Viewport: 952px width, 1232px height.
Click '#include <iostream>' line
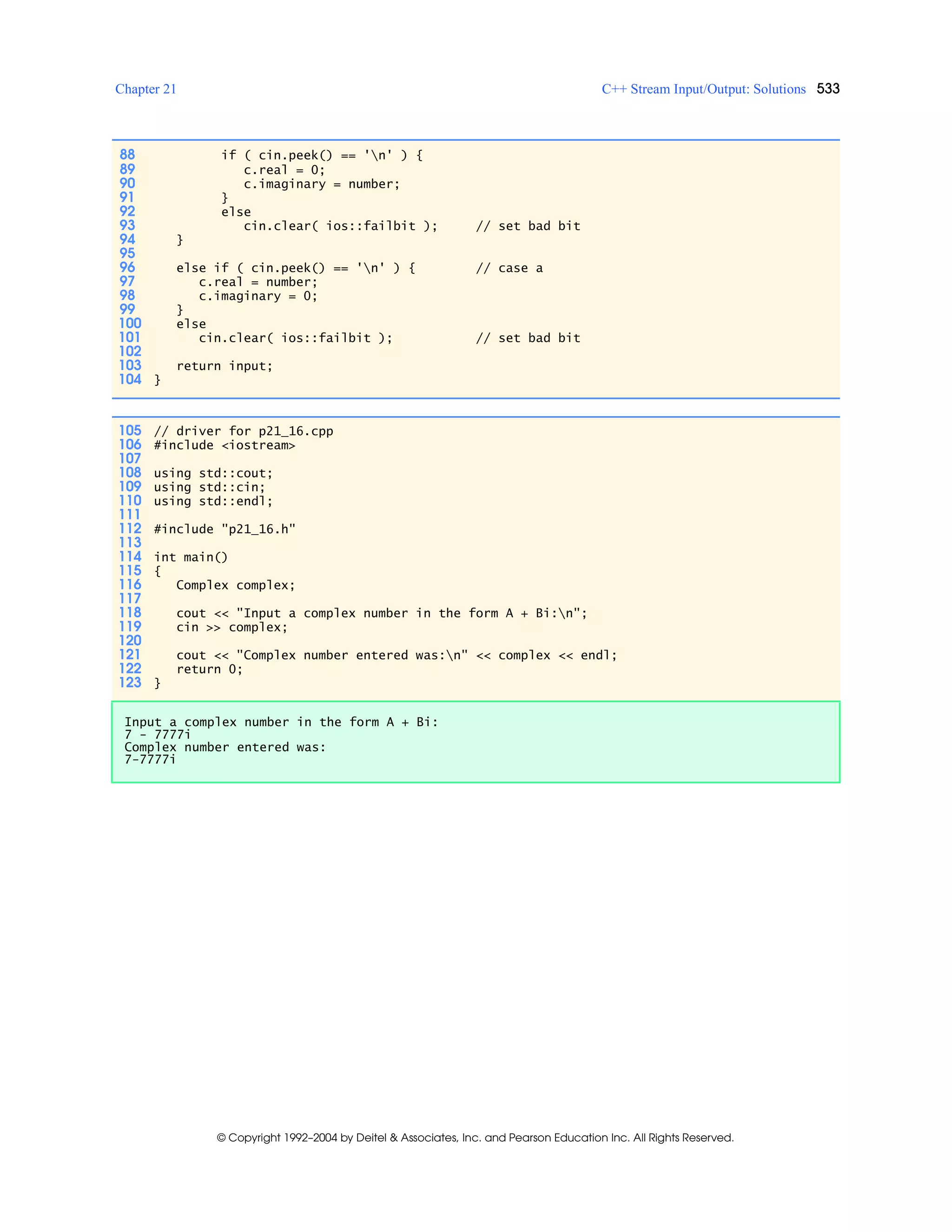[225, 445]
